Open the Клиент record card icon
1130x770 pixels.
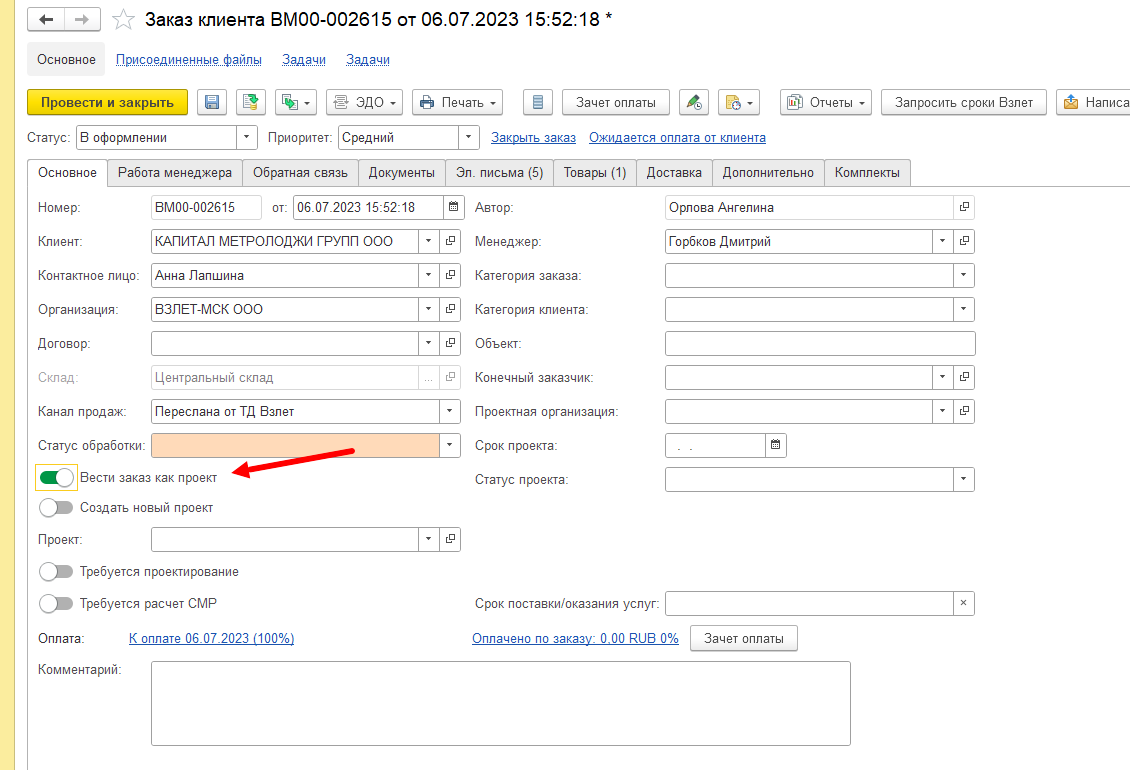click(450, 242)
